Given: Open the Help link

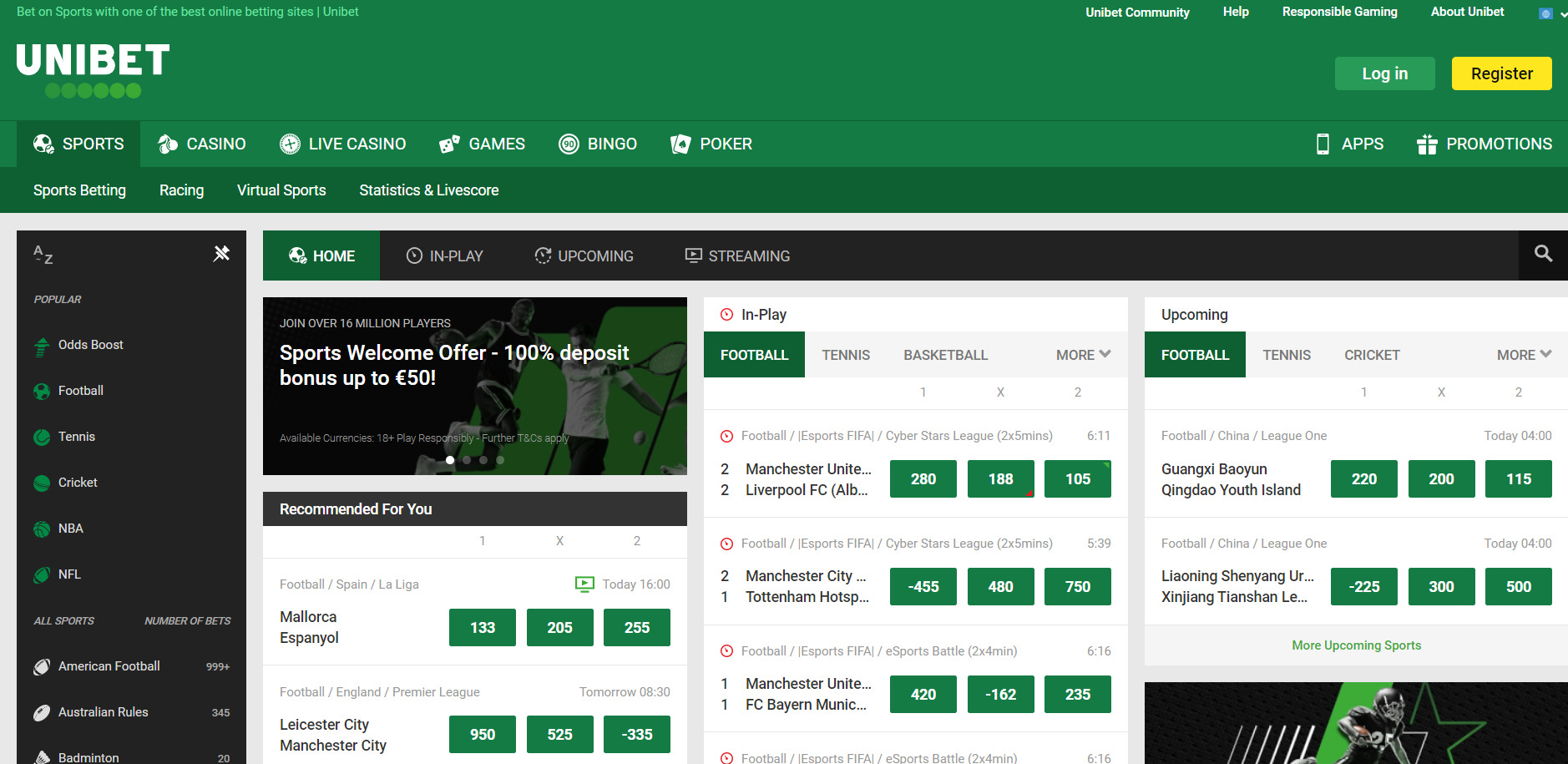Looking at the screenshot, I should (x=1236, y=12).
